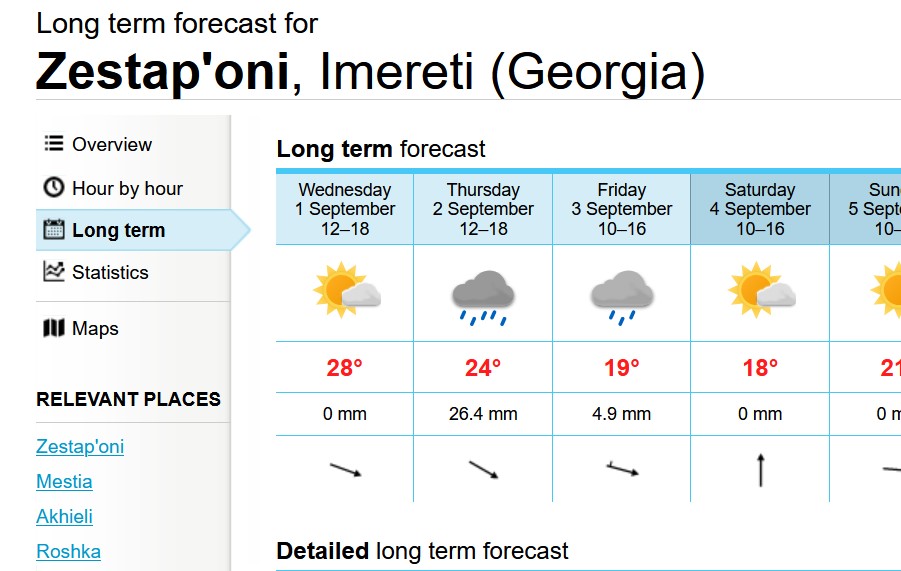Click the Statistics chart icon
The image size is (901, 571).
(x=54, y=272)
